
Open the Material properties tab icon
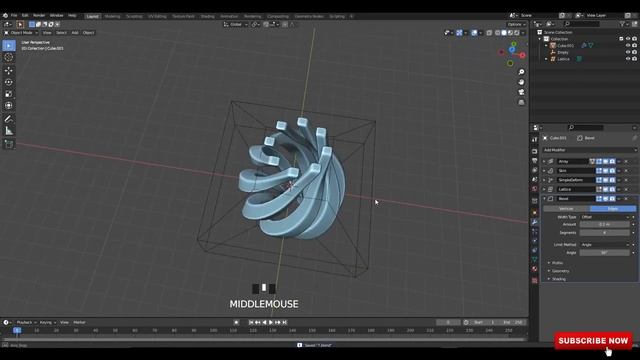[x=535, y=269]
